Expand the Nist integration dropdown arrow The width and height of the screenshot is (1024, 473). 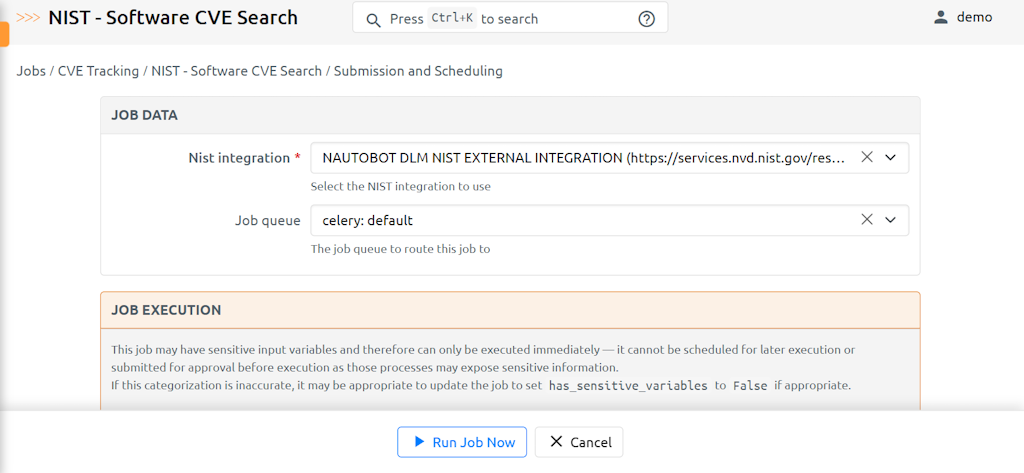(x=890, y=157)
